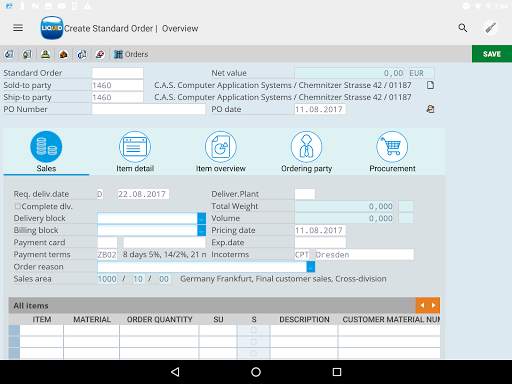Screen dimensions: 512x384
Task: Expand the Order reason dropdown
Action: pyautogui.click(x=310, y=267)
